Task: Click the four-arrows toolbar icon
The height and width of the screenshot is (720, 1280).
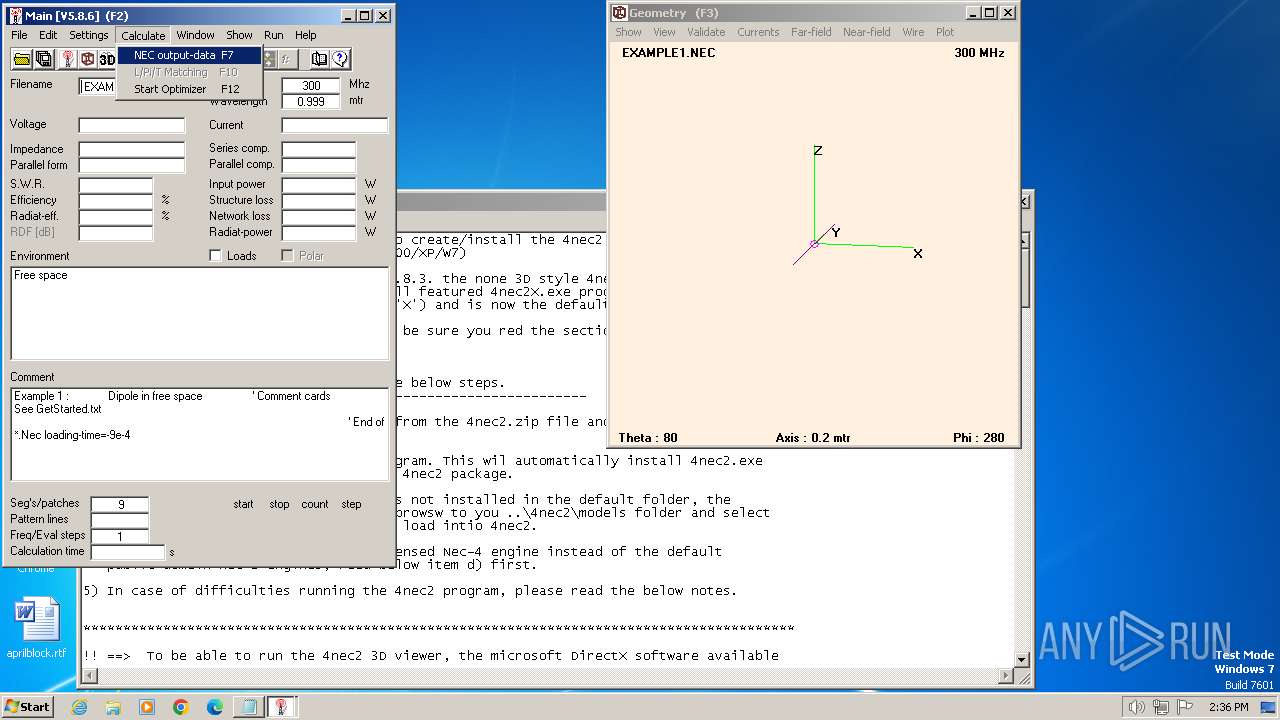Action: [x=268, y=59]
